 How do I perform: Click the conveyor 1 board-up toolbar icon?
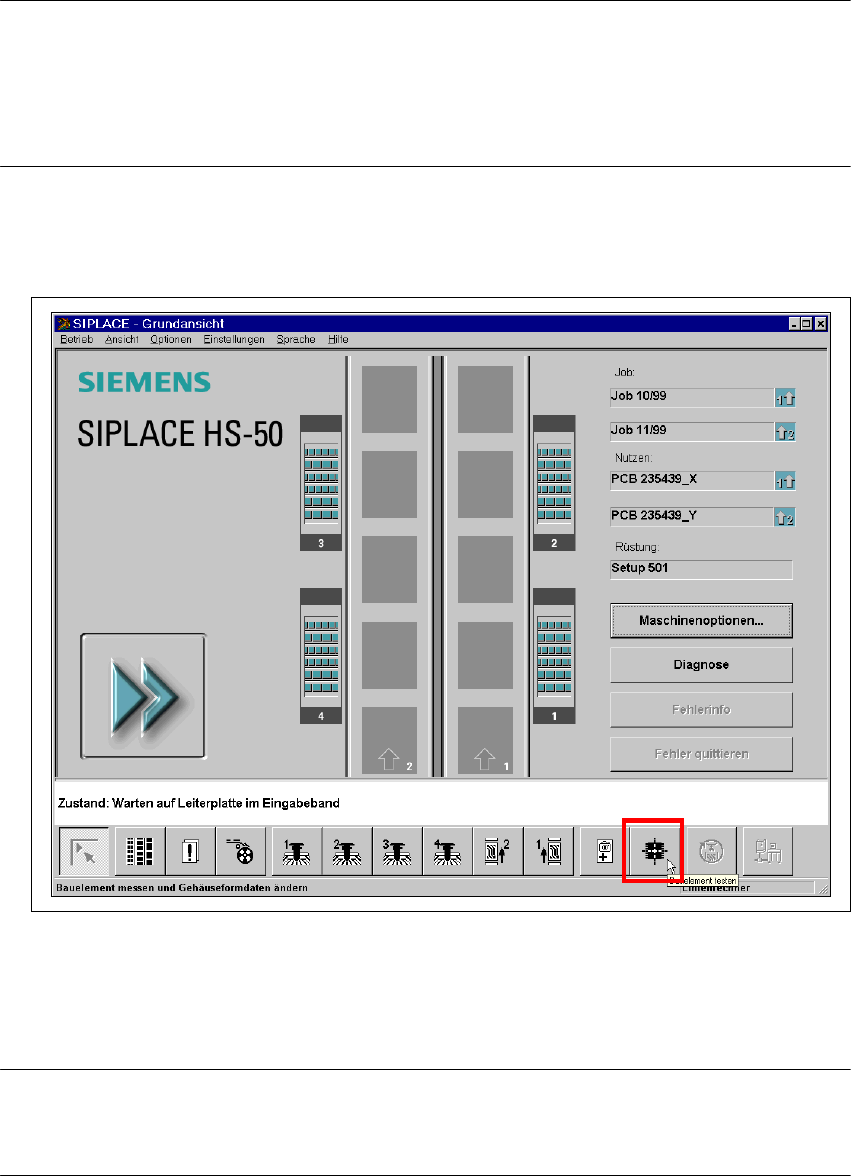pyautogui.click(x=549, y=851)
